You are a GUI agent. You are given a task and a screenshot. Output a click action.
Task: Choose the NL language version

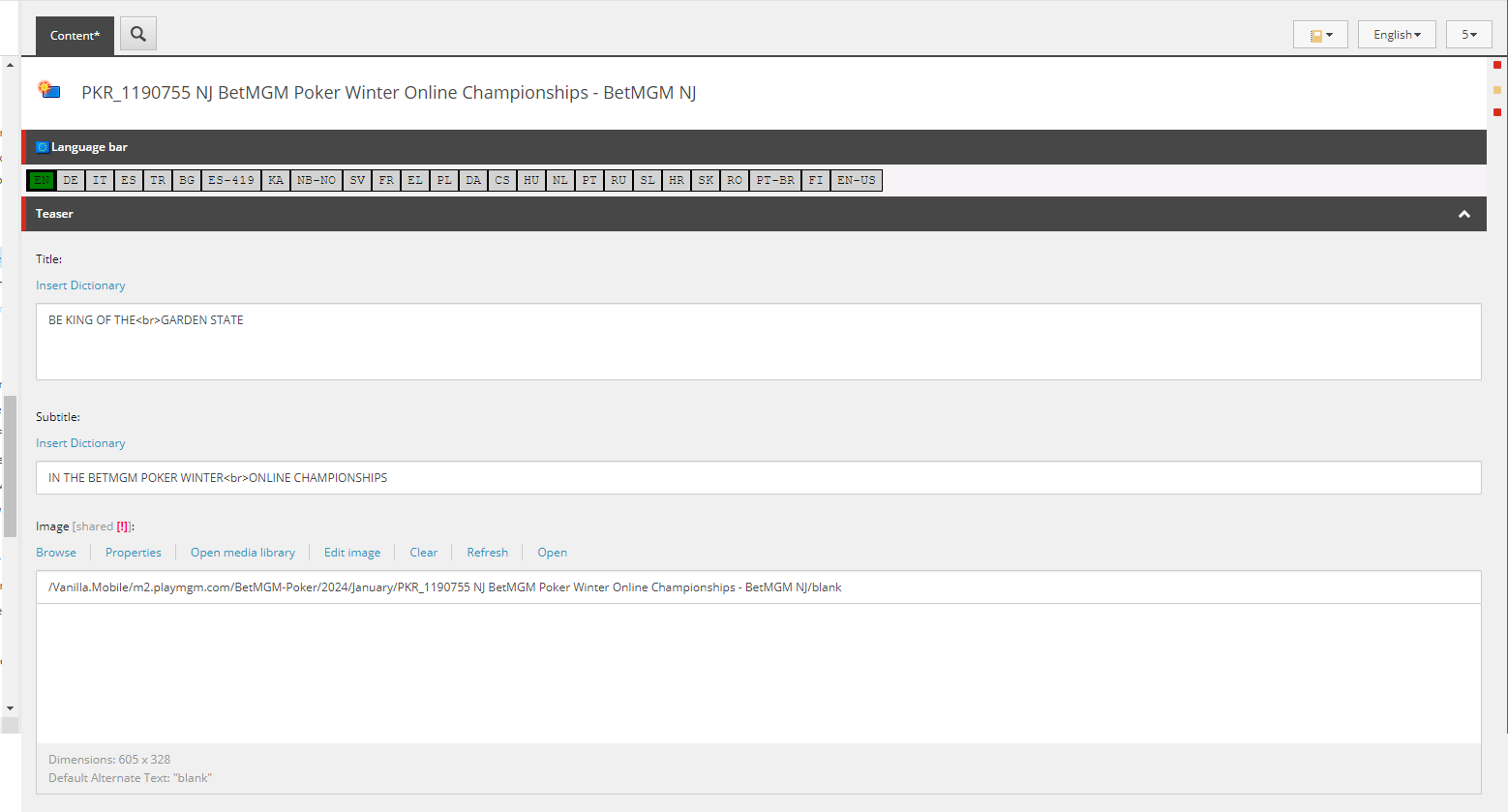pyautogui.click(x=560, y=180)
